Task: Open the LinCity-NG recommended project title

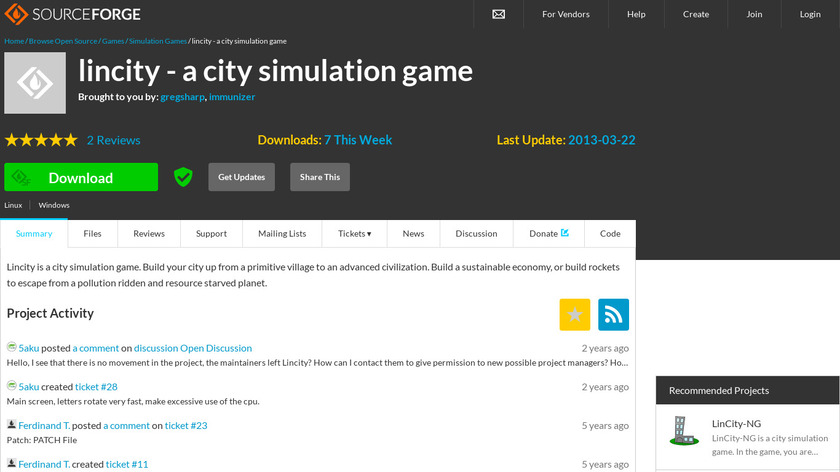Action: click(x=736, y=424)
